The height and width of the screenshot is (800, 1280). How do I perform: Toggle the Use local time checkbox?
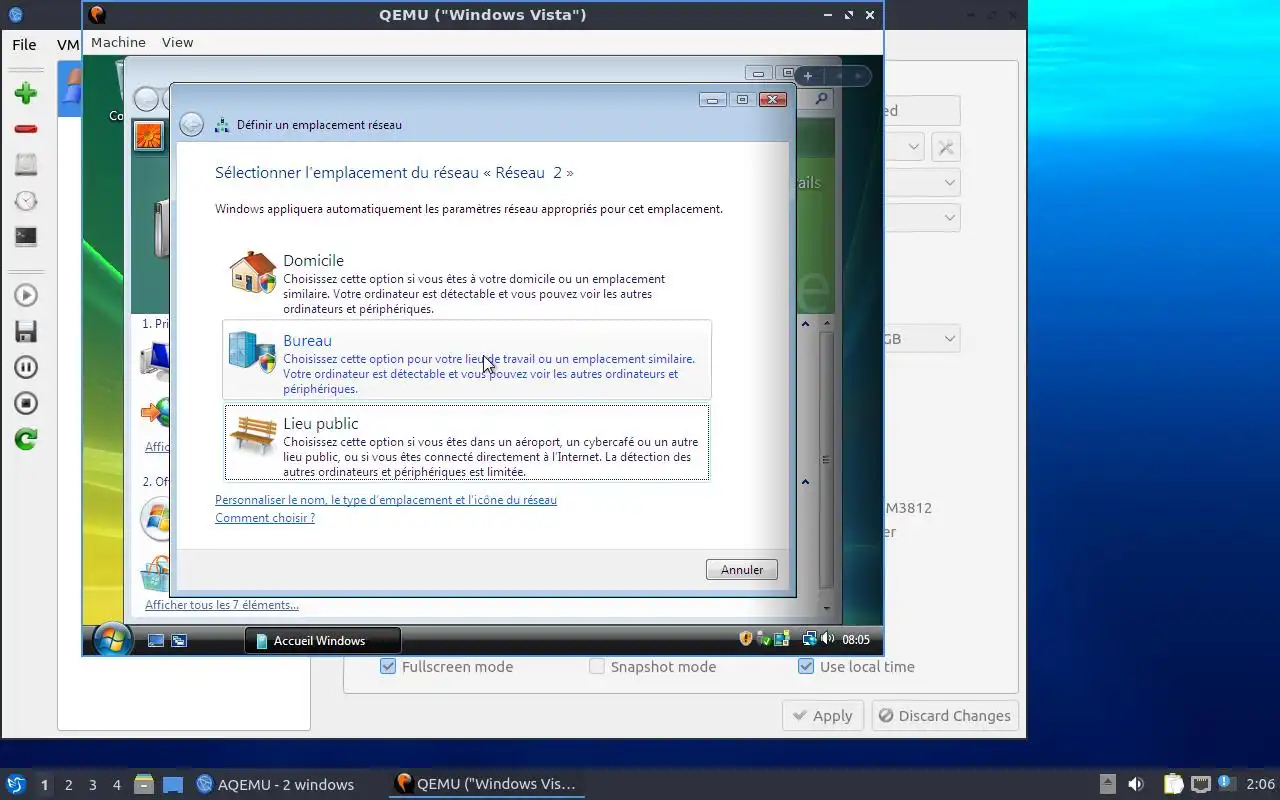tap(806, 667)
